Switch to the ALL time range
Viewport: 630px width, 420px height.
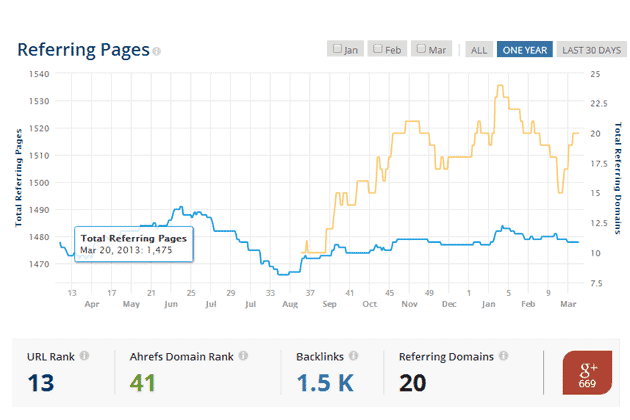(479, 49)
